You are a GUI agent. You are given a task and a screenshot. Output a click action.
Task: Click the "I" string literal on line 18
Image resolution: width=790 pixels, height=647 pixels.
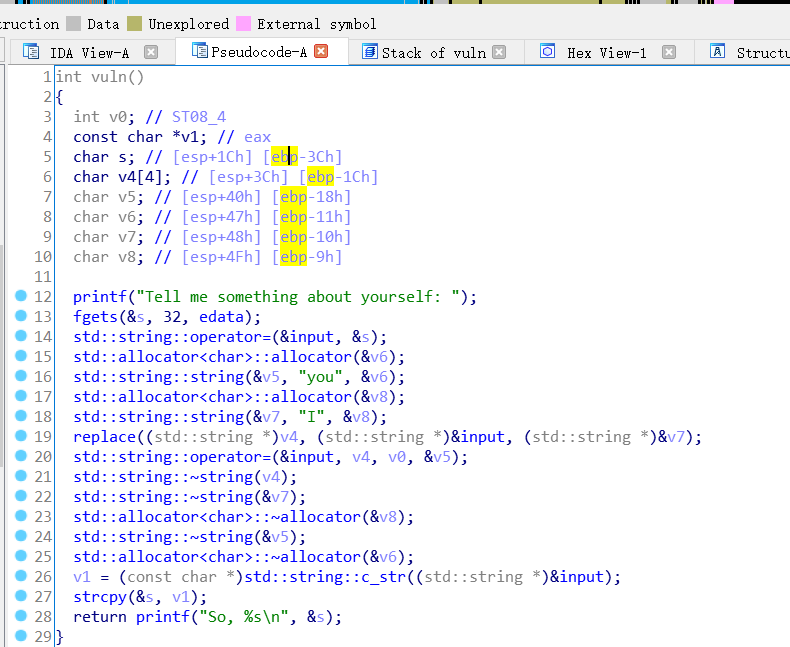click(x=311, y=417)
